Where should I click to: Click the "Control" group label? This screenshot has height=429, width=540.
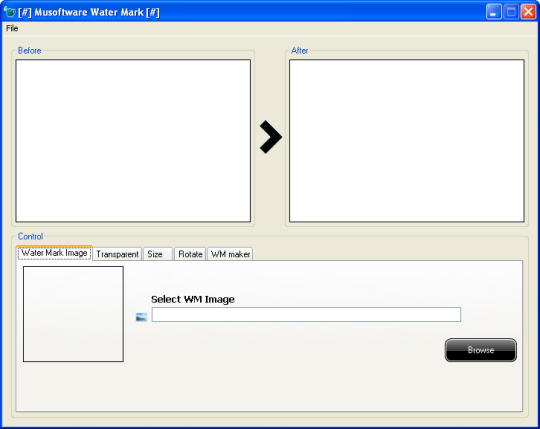pyautogui.click(x=30, y=237)
